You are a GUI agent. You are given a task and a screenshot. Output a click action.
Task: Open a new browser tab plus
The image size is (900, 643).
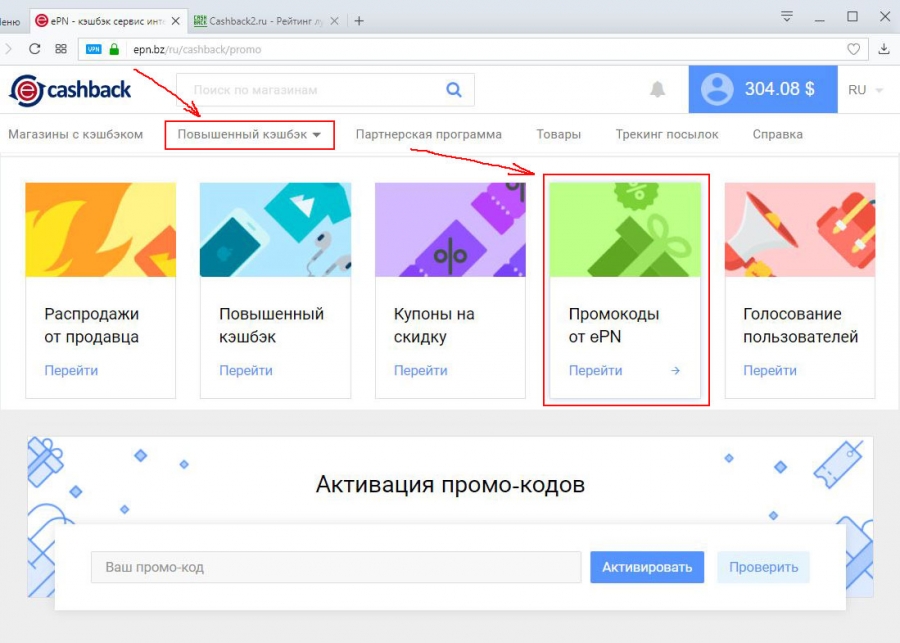(x=359, y=21)
